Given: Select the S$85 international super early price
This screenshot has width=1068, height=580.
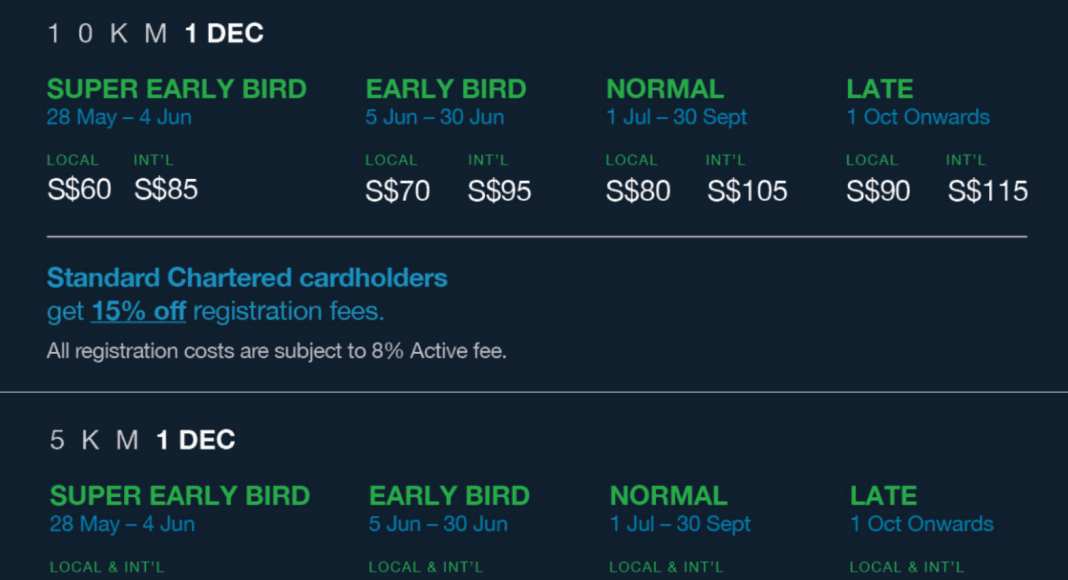Looking at the screenshot, I should click(x=166, y=189).
